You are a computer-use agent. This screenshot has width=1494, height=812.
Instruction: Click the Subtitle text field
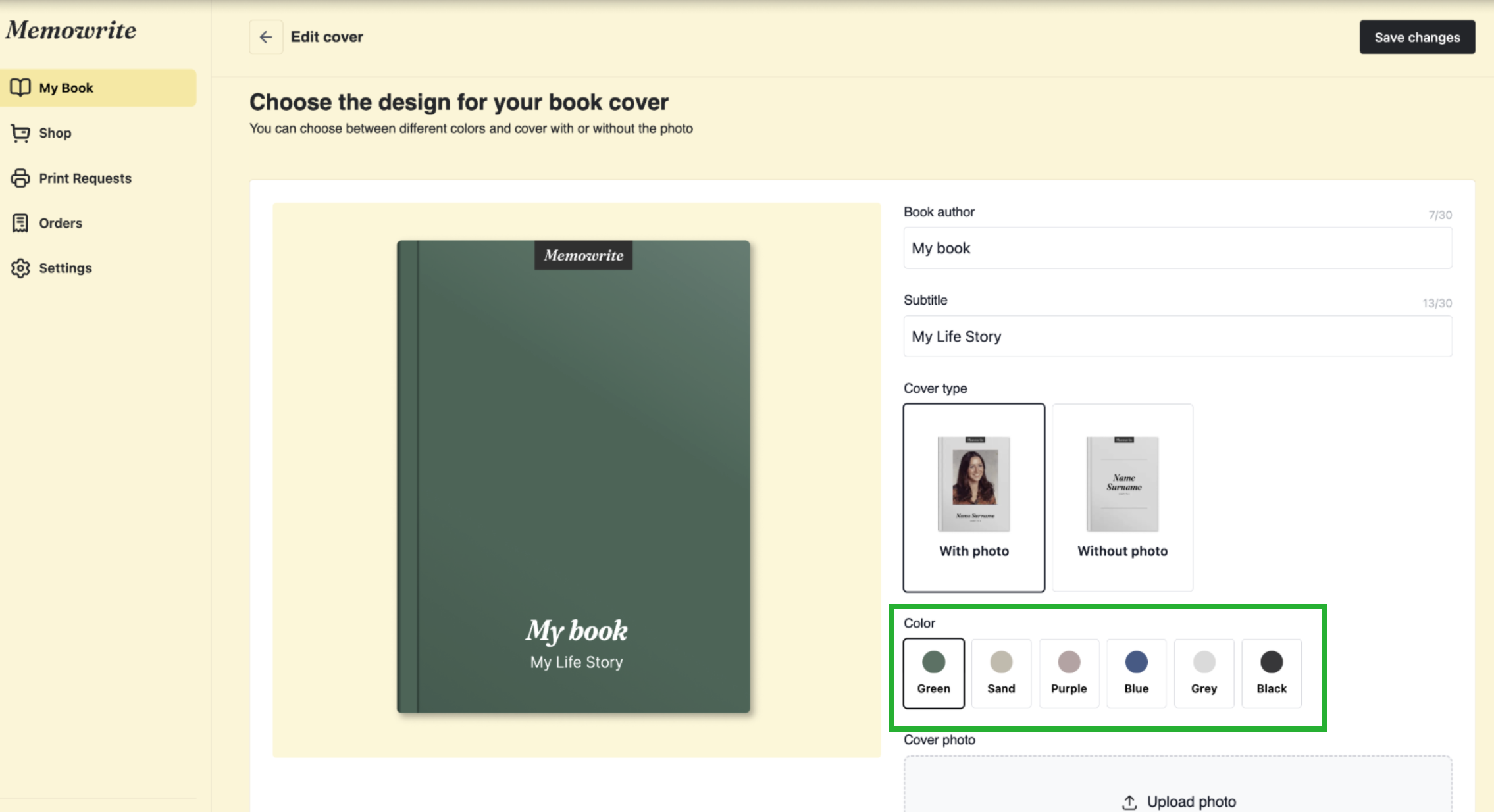pyautogui.click(x=1177, y=336)
